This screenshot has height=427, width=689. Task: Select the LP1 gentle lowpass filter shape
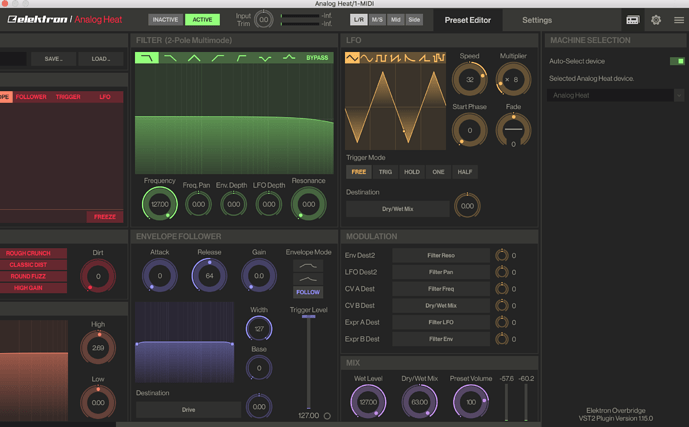[x=170, y=58]
